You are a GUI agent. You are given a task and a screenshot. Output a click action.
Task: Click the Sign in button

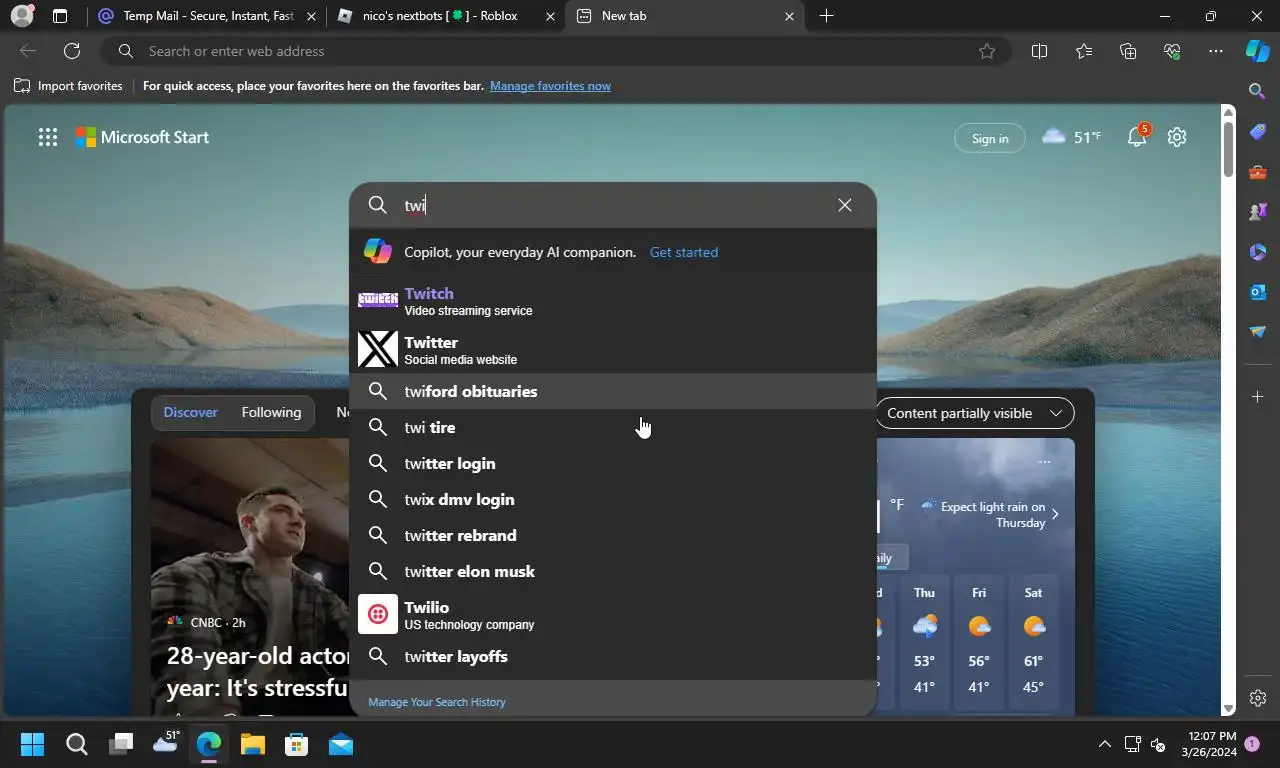pyautogui.click(x=990, y=138)
